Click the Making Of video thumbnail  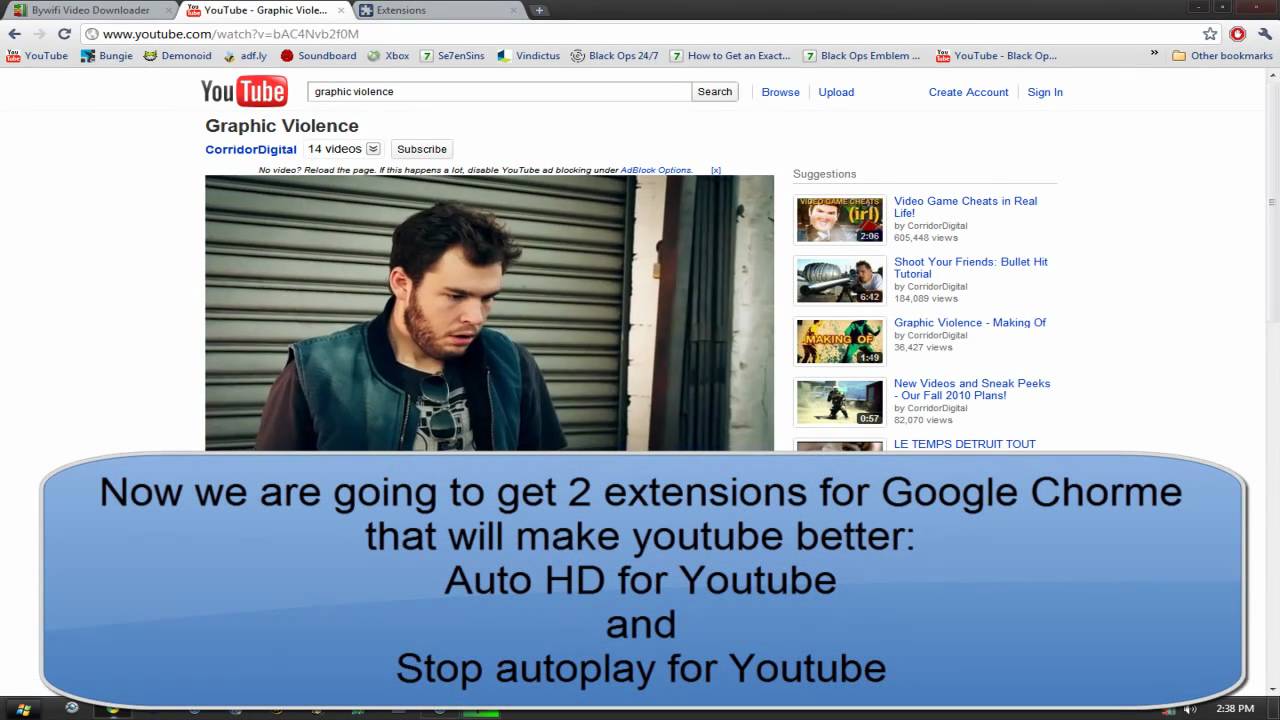(840, 341)
